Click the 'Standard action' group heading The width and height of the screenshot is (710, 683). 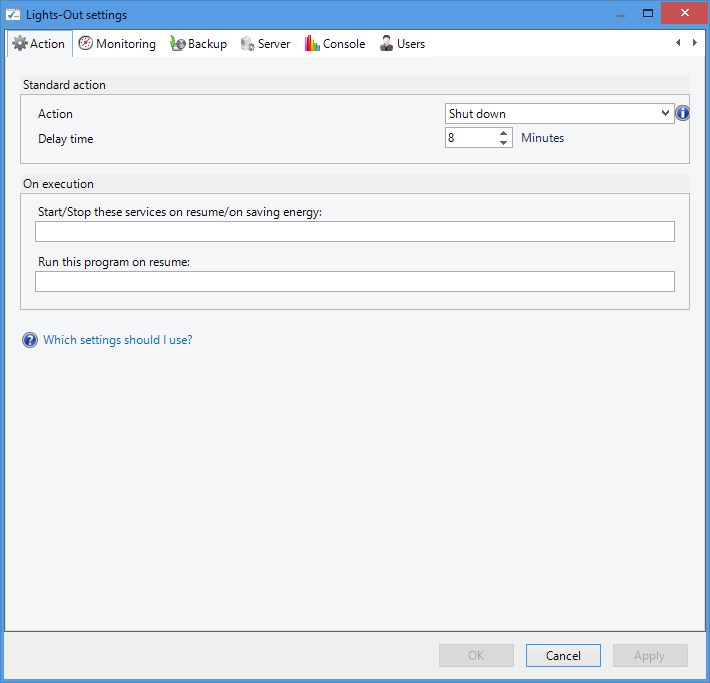pyautogui.click(x=64, y=85)
